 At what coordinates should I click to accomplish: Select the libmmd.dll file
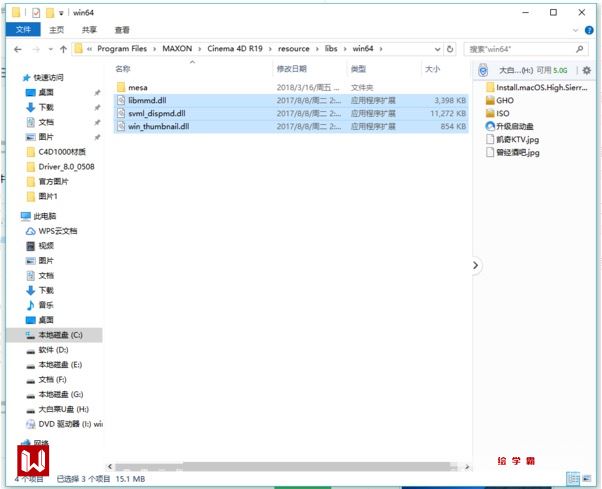pyautogui.click(x=291, y=101)
